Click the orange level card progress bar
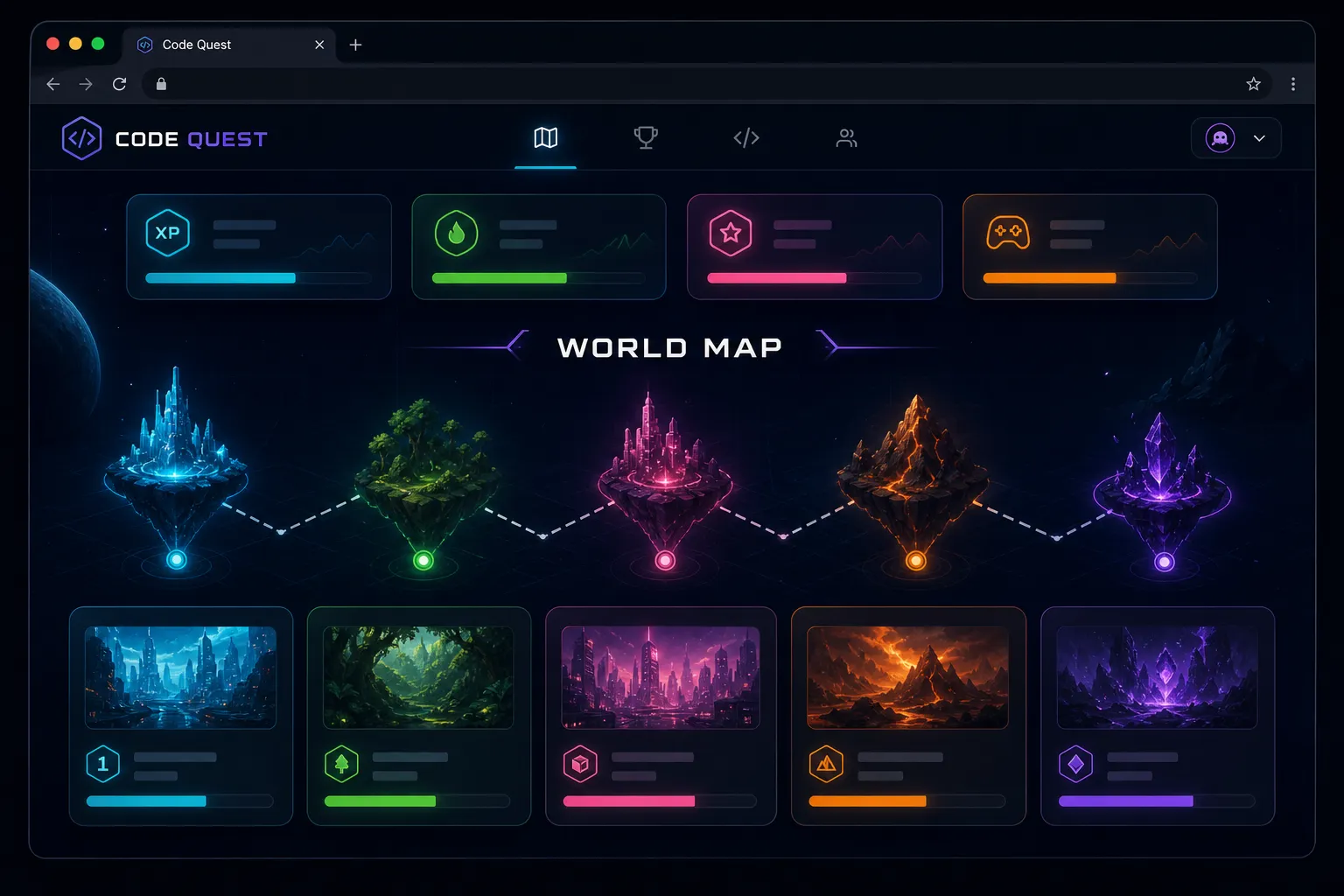Image resolution: width=1344 pixels, height=896 pixels. point(907,801)
